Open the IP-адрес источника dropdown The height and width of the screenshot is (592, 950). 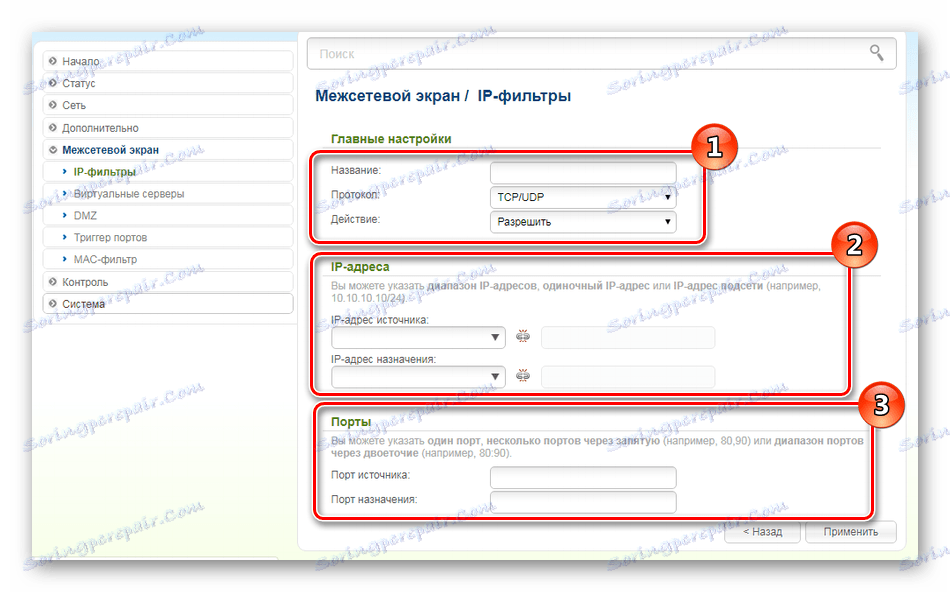coord(418,337)
